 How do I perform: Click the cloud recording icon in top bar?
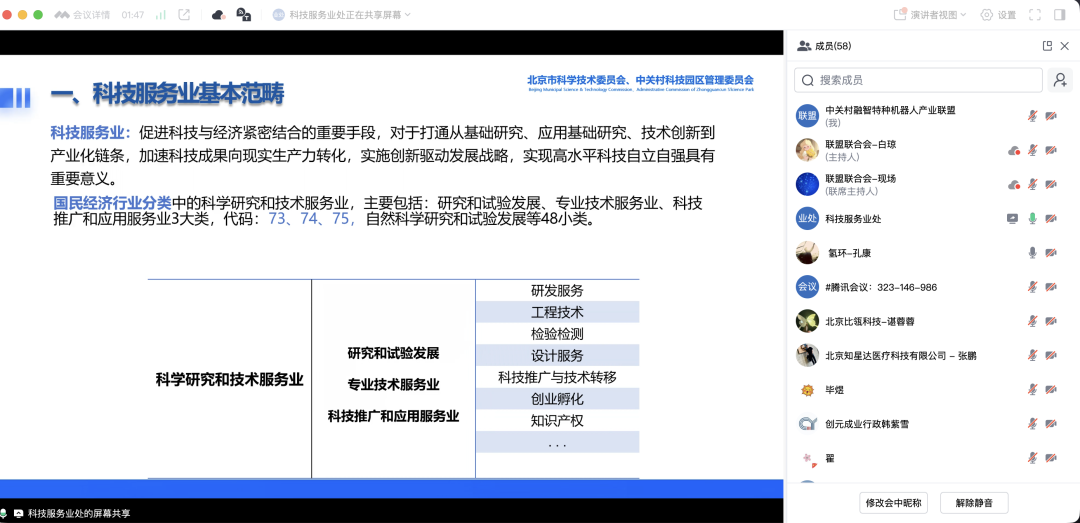pos(218,14)
